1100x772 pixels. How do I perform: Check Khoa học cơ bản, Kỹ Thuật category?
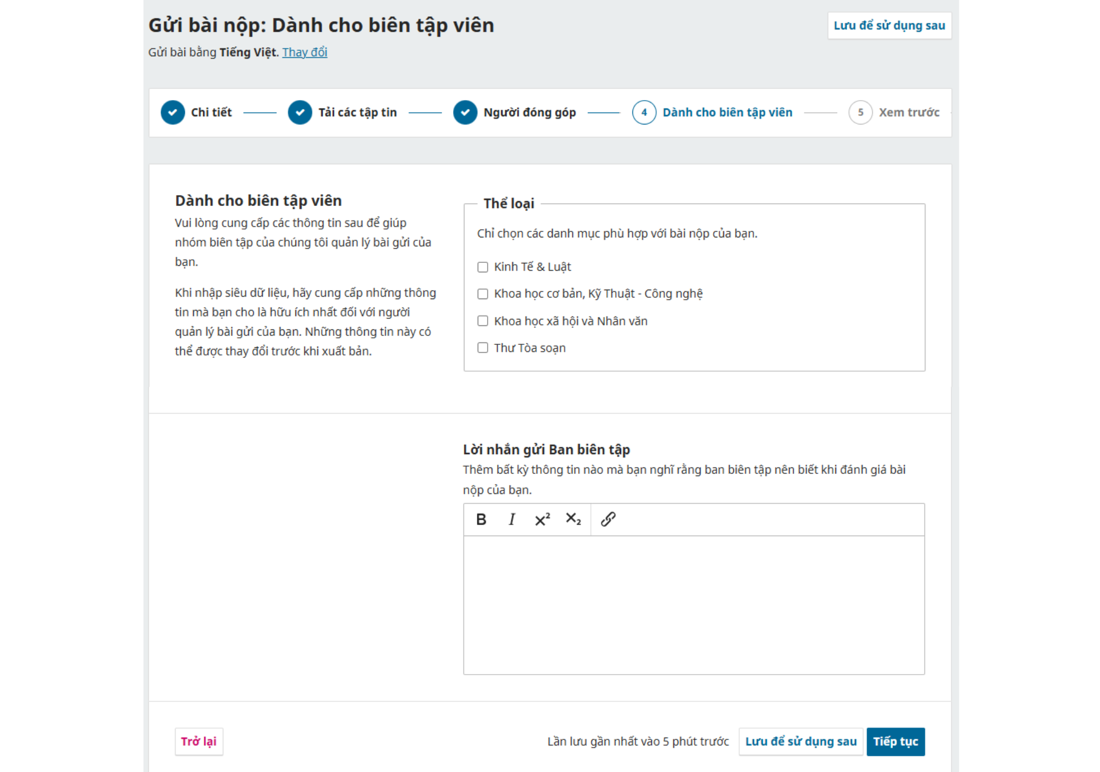pos(483,294)
